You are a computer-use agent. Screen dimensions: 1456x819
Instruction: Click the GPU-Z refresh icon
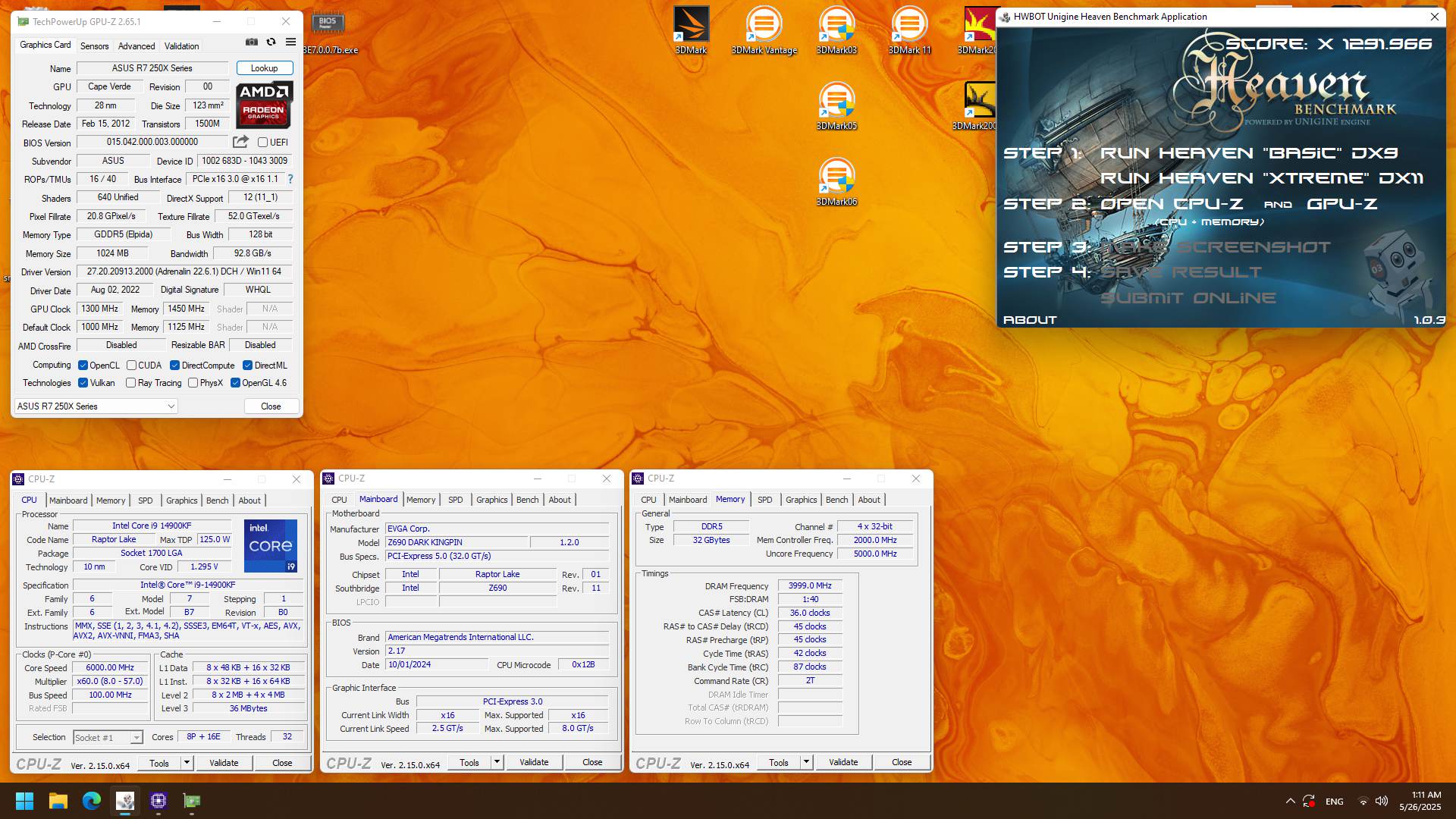tap(271, 42)
